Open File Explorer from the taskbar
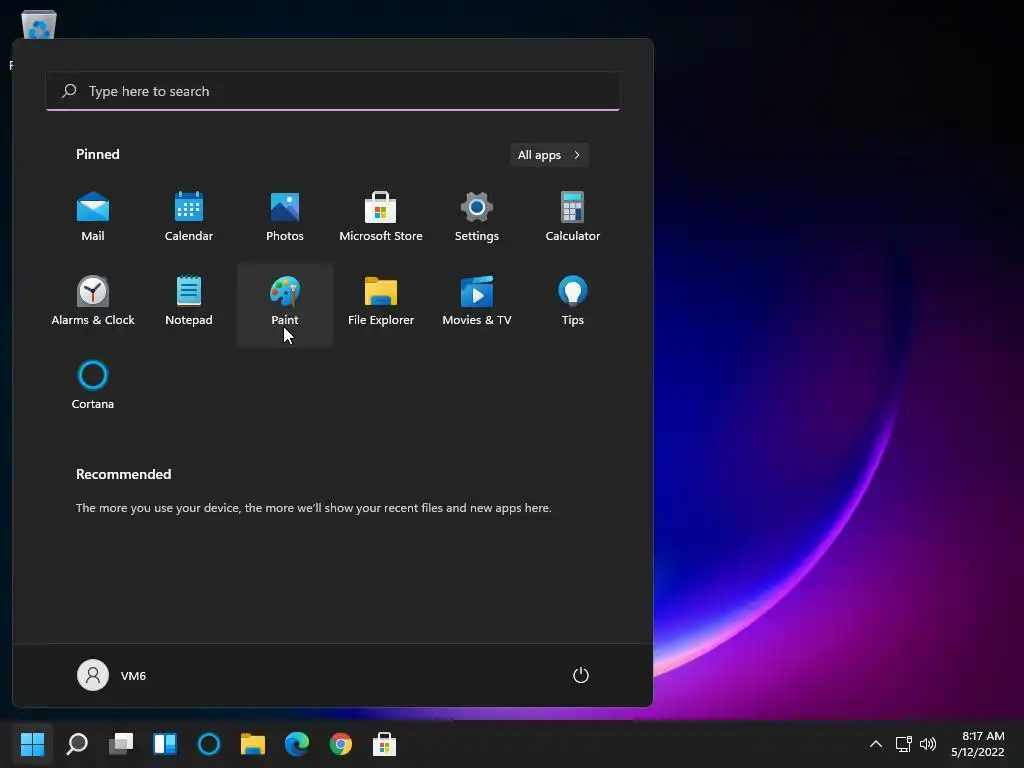 (253, 744)
